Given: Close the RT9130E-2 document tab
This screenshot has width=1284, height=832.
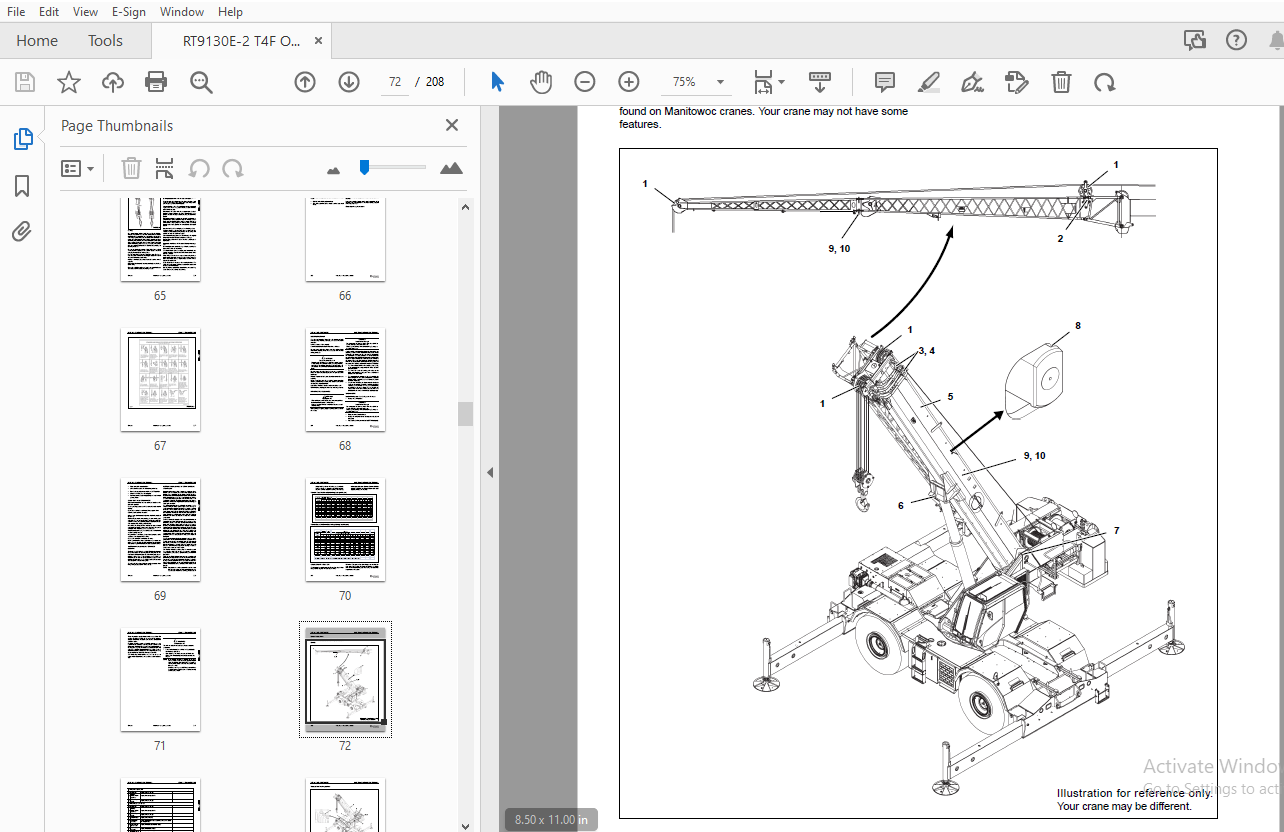Looking at the screenshot, I should (x=319, y=40).
